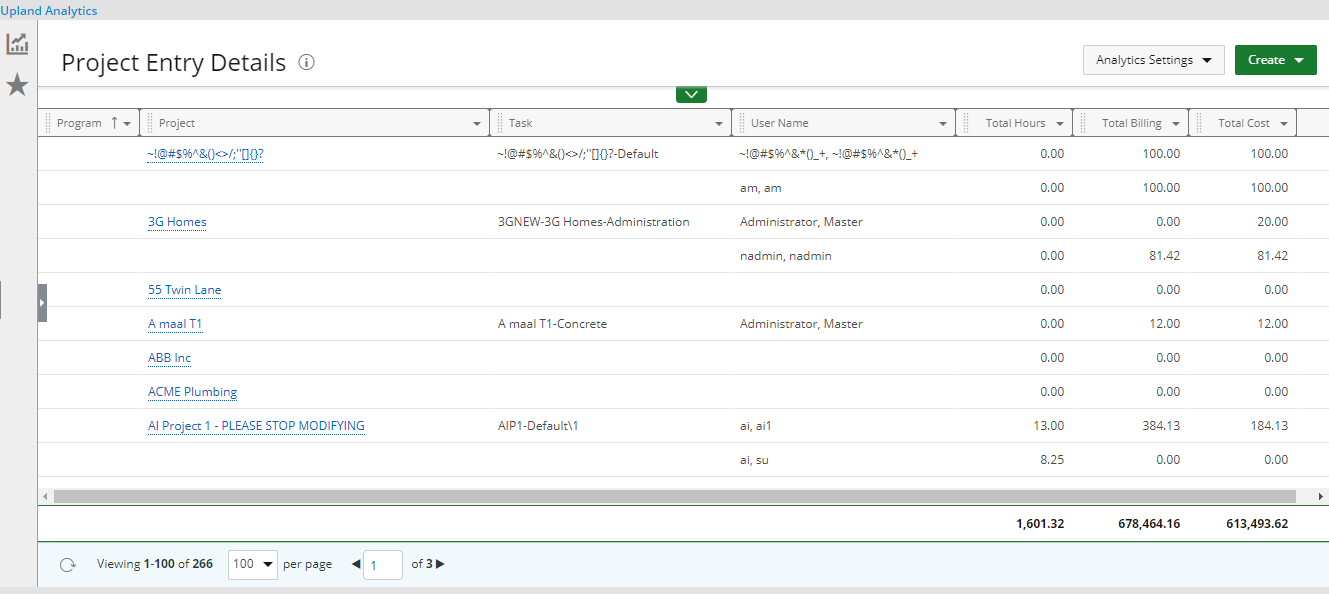
Task: Expand the green filter chevron panel
Action: pyautogui.click(x=691, y=94)
